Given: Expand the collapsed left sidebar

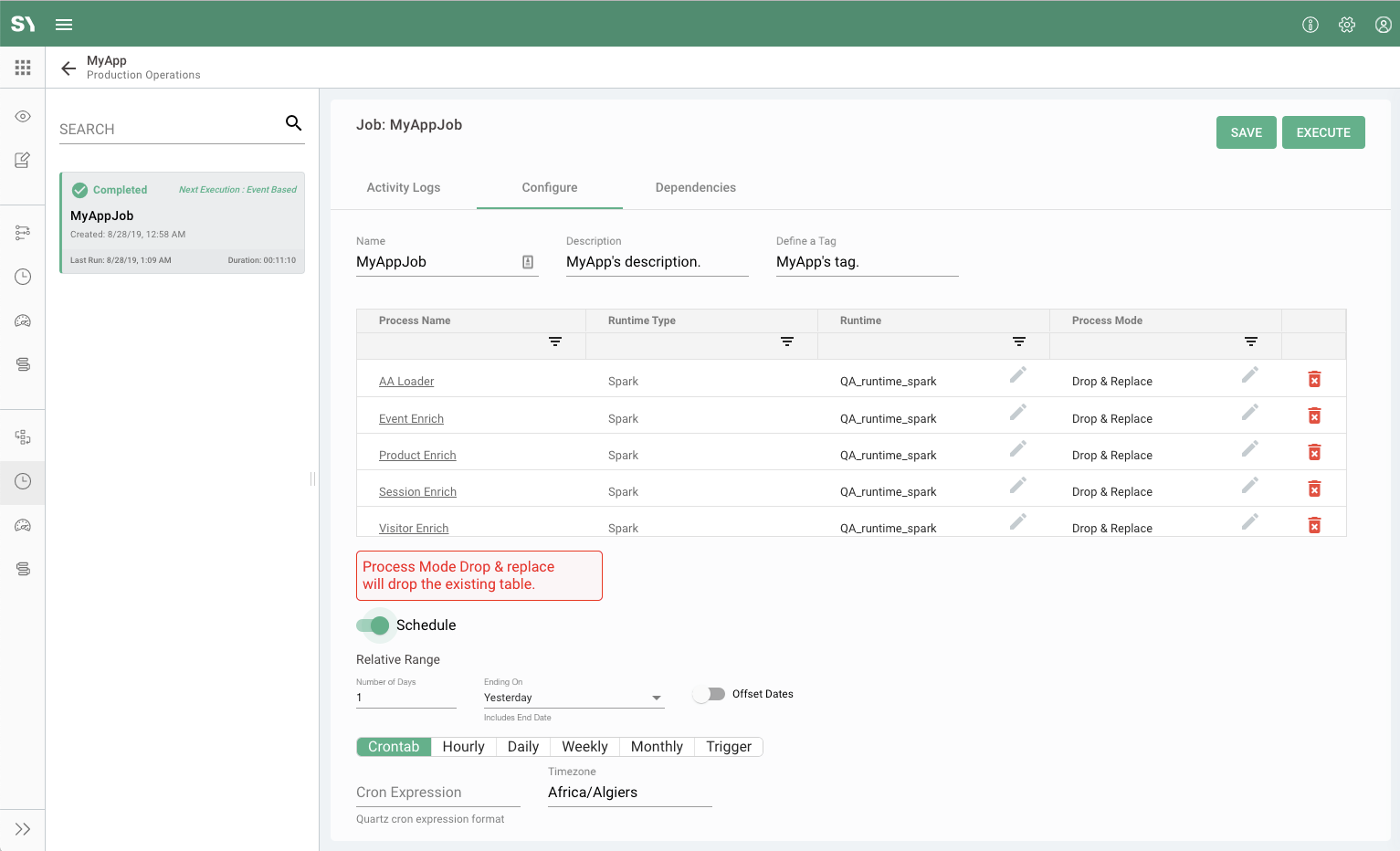Looking at the screenshot, I should pos(23,829).
